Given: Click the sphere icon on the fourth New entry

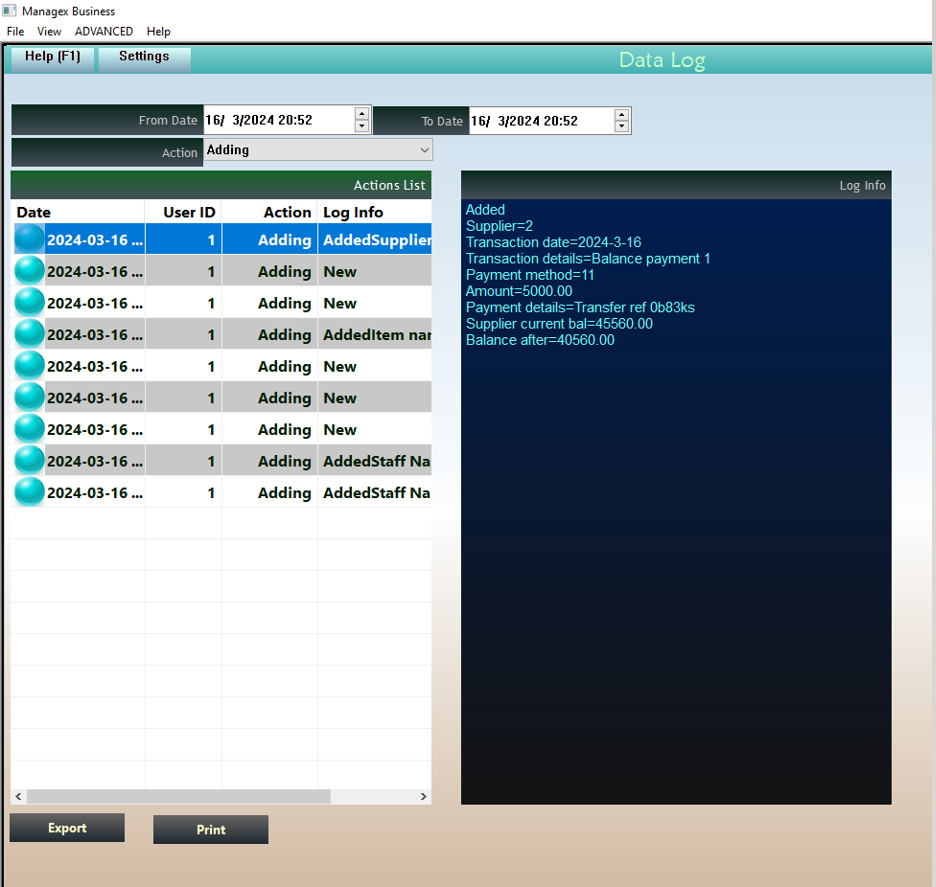Looking at the screenshot, I should [27, 397].
